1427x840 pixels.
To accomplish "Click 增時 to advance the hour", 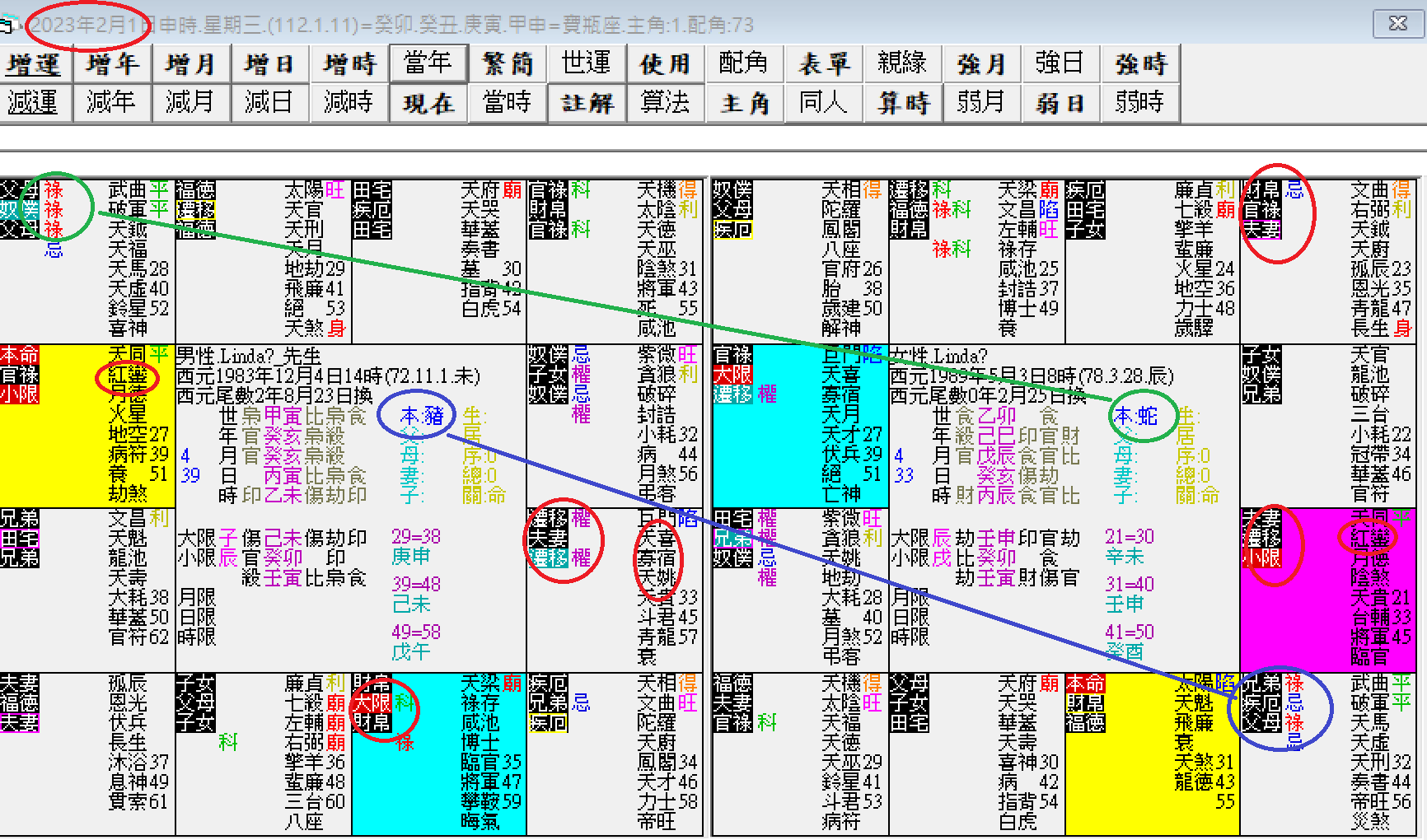I will 348,63.
